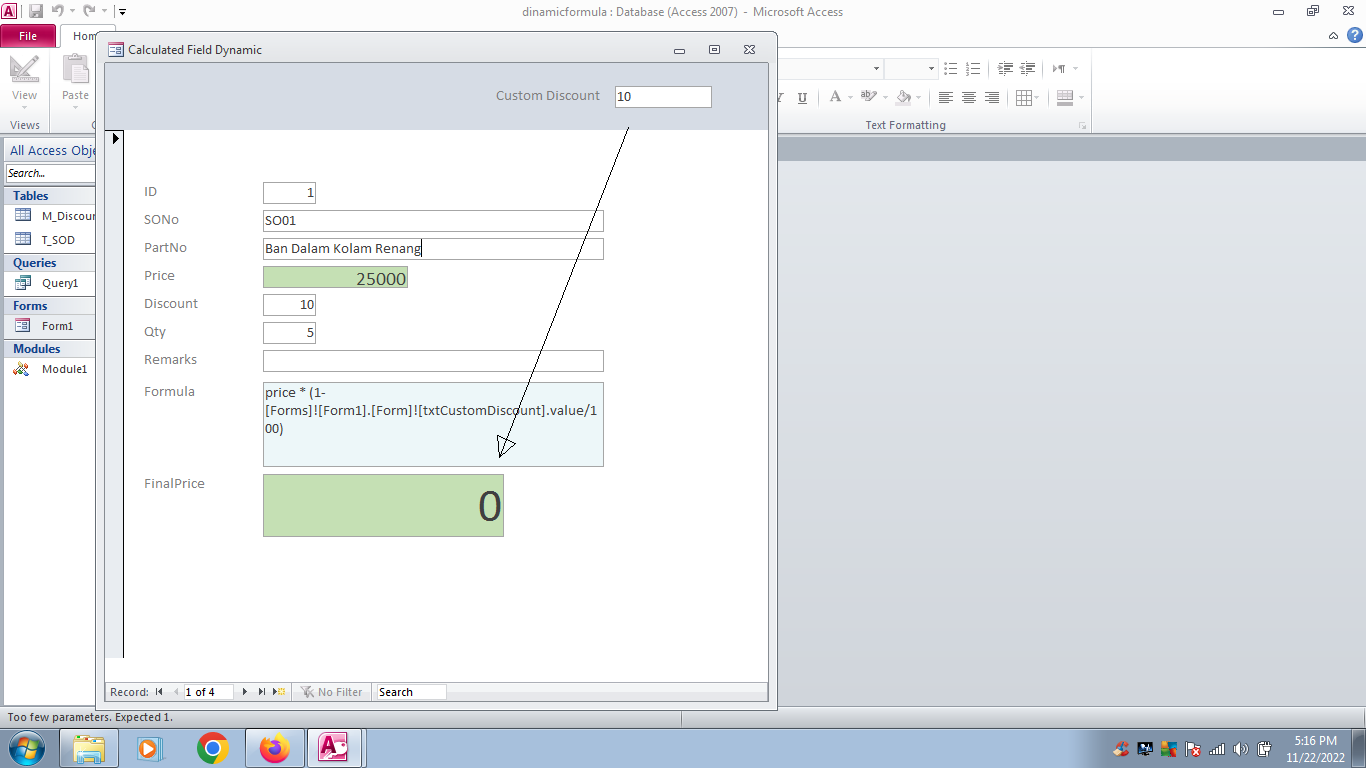Click the left-to-right text direction icon
Screen dimensions: 1366x768
coord(1059,69)
